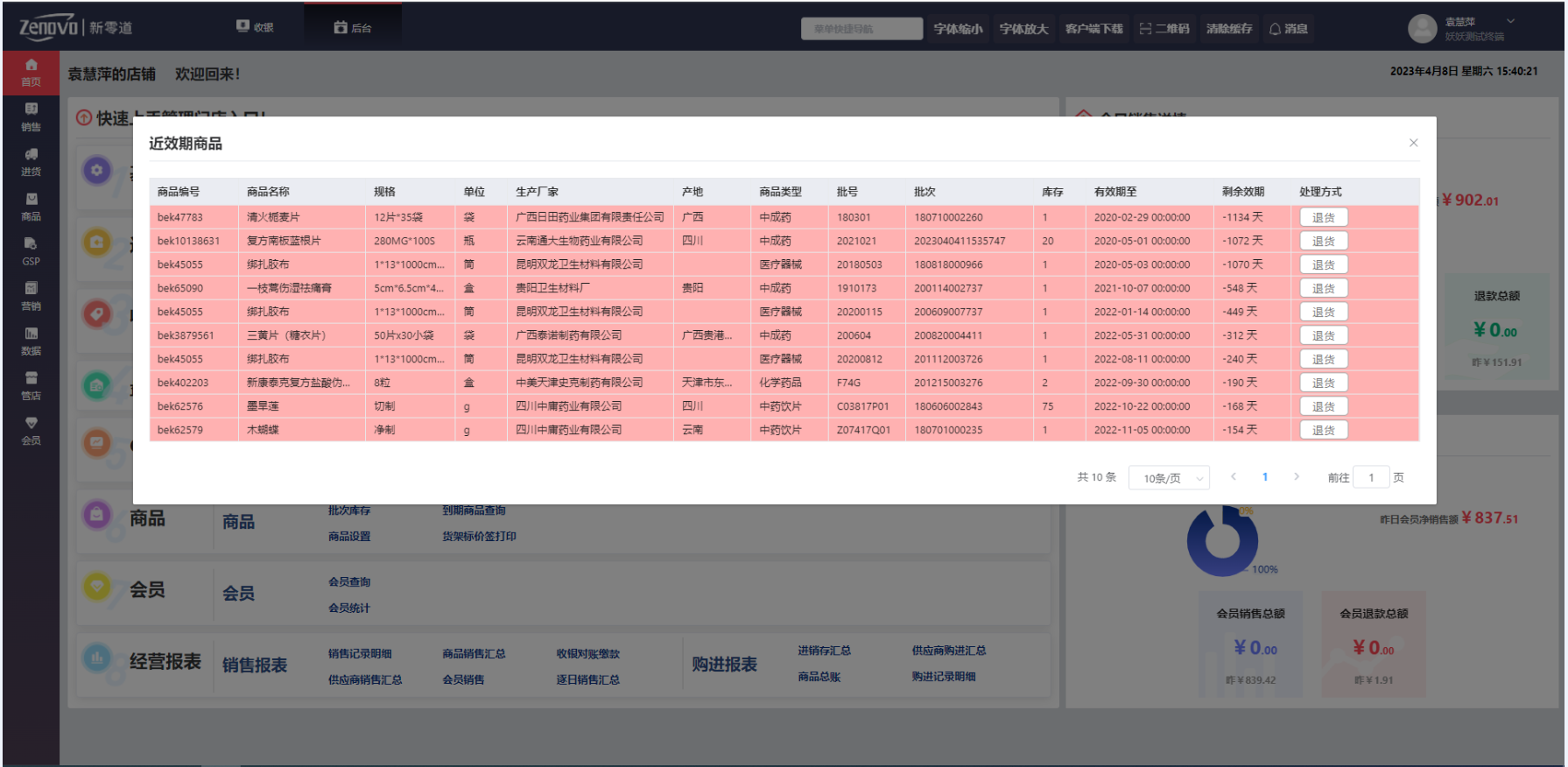Open the 数据 data sidebar icon

click(x=31, y=341)
